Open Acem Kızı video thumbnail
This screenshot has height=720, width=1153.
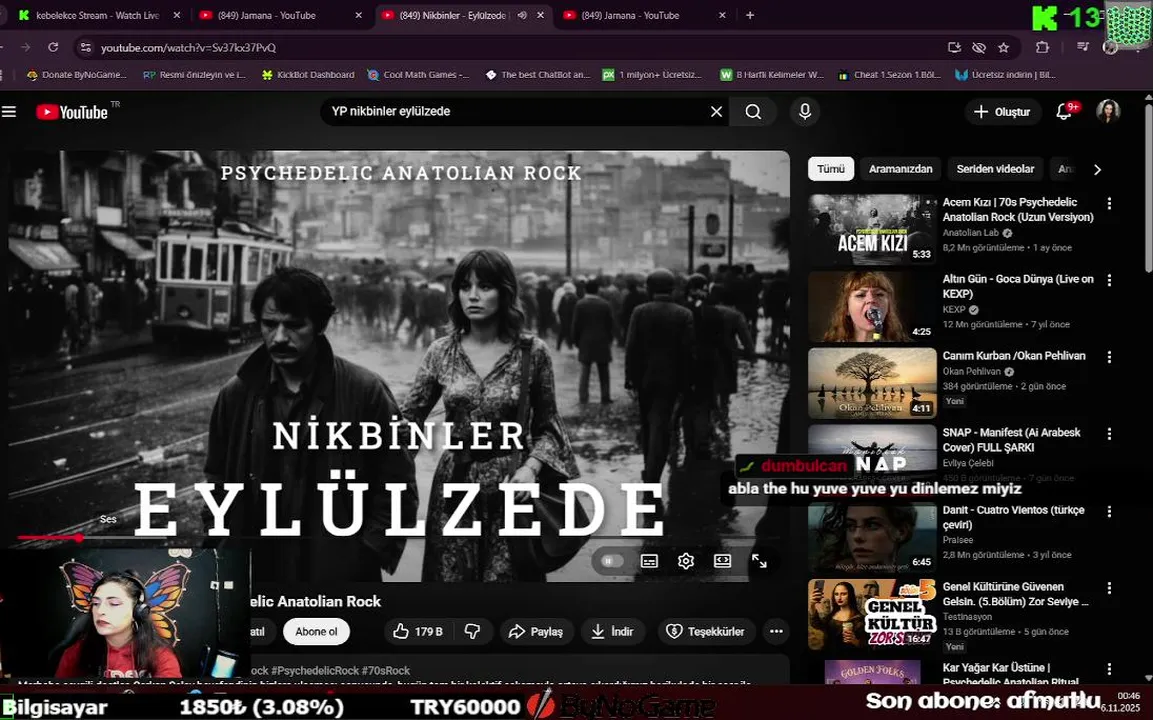click(x=872, y=229)
